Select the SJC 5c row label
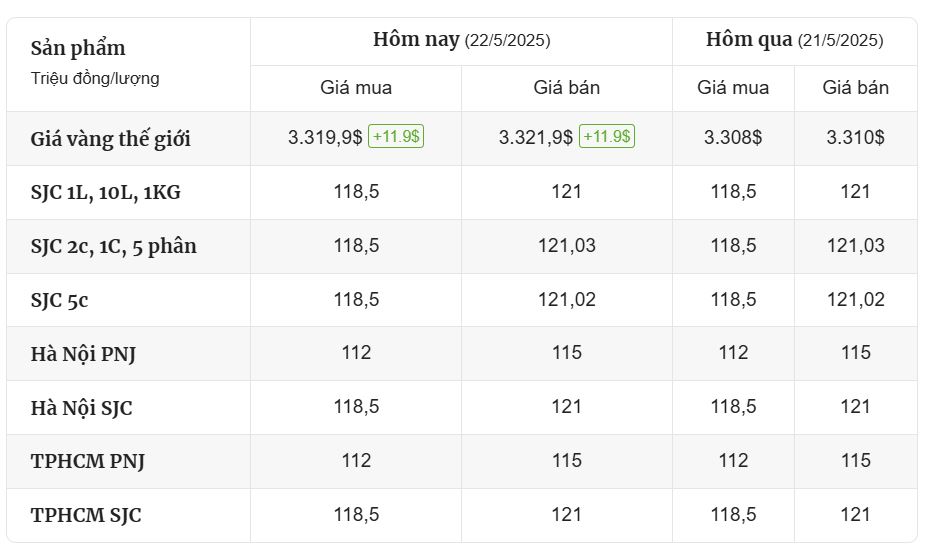 click(59, 300)
